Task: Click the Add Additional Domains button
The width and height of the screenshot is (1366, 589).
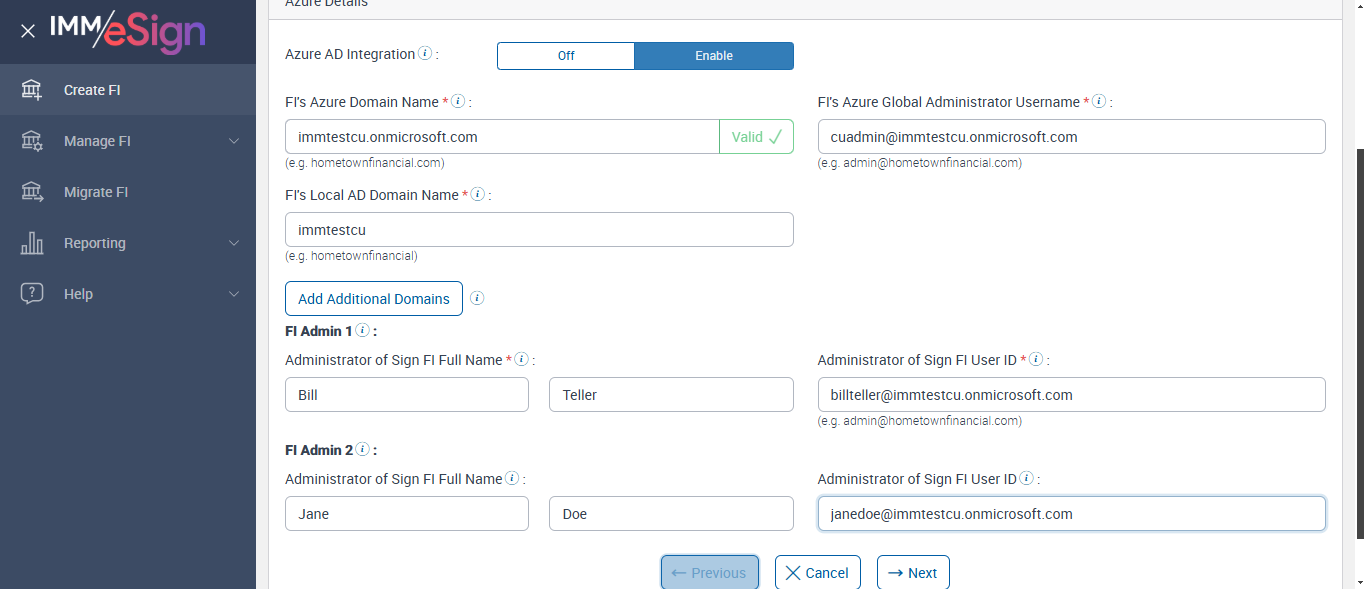Action: [x=374, y=299]
